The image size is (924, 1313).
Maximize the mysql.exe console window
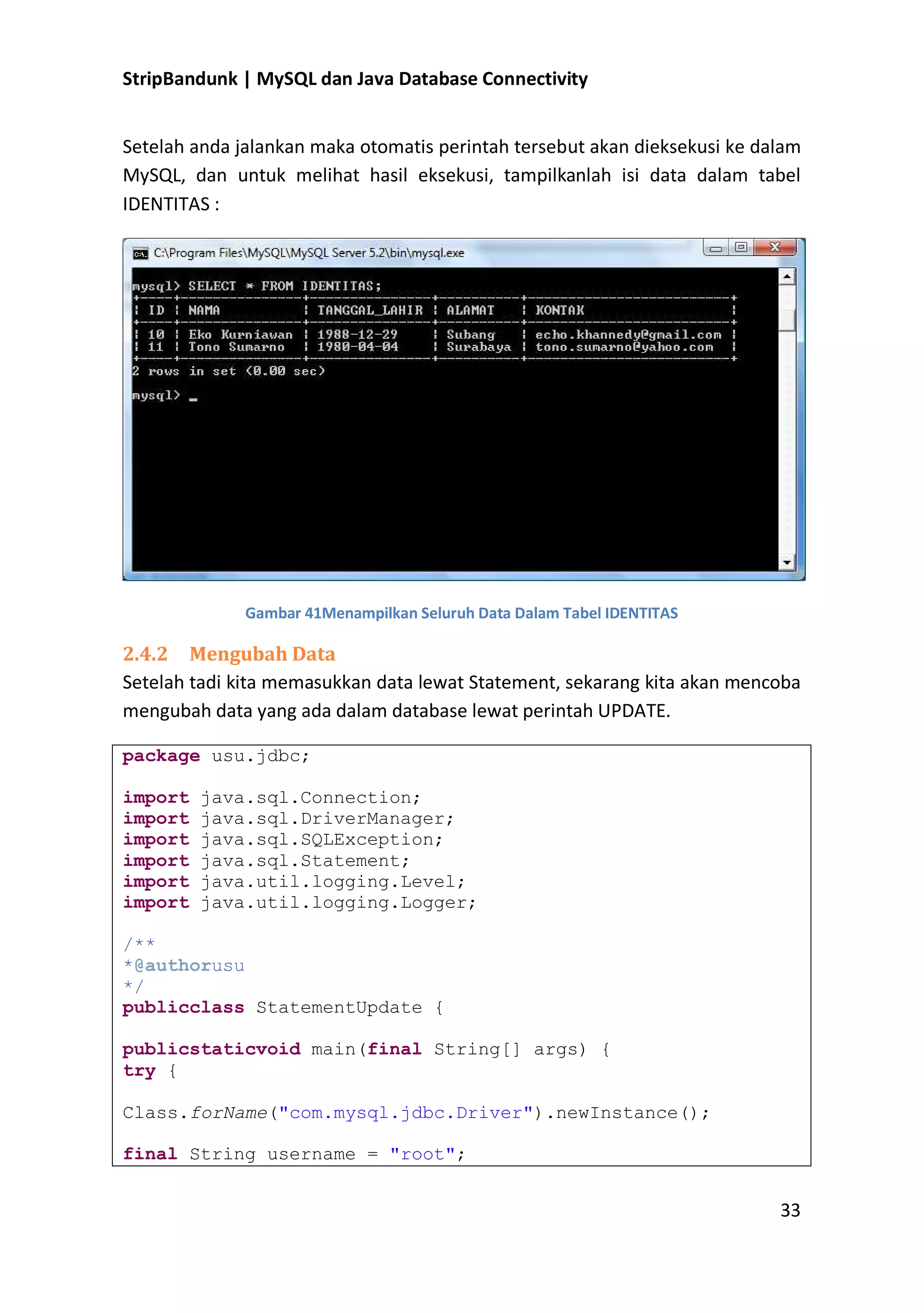point(741,247)
